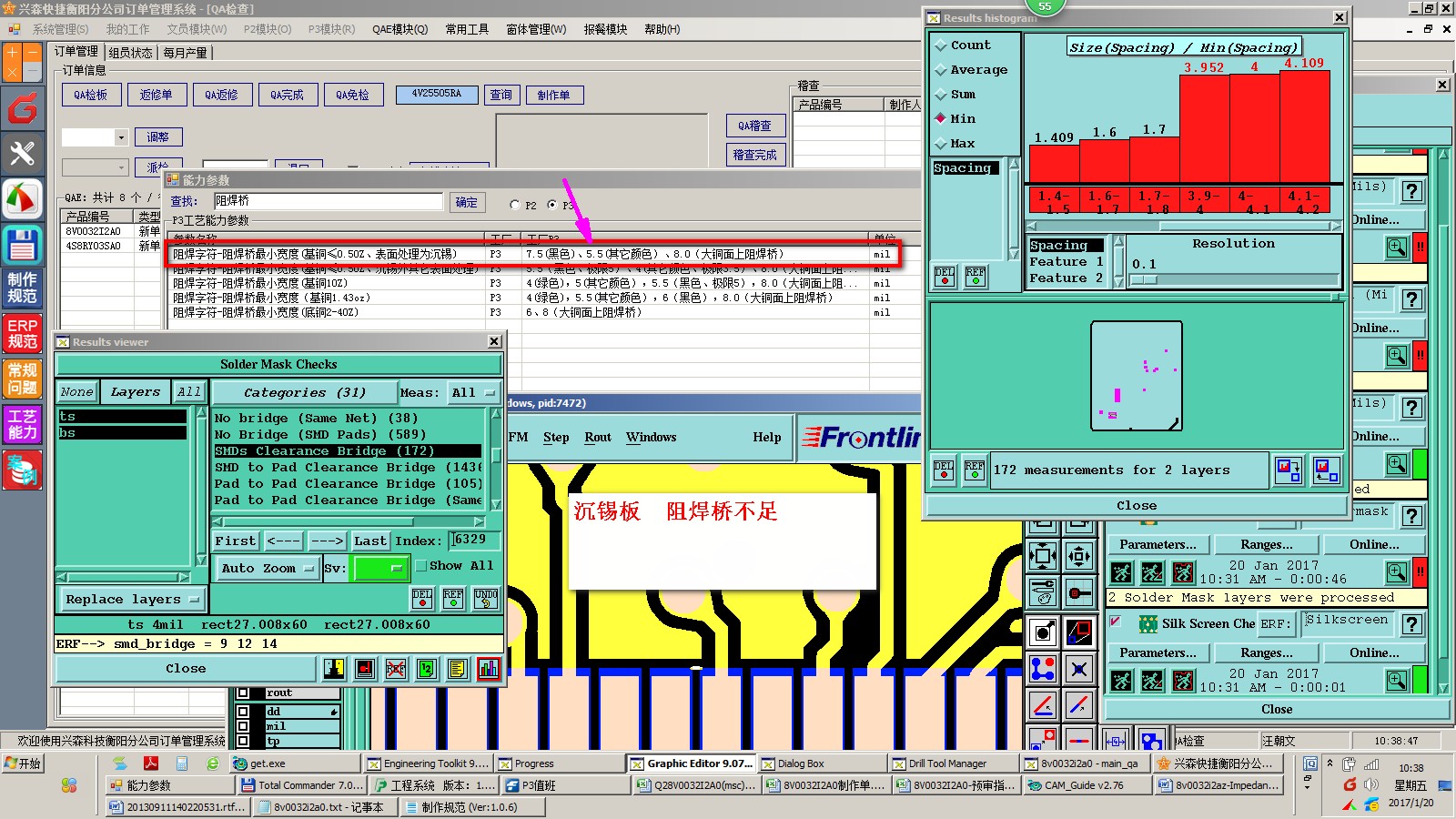Open 工艺能力 in the left sidebar
1456x819 pixels.
[23, 424]
